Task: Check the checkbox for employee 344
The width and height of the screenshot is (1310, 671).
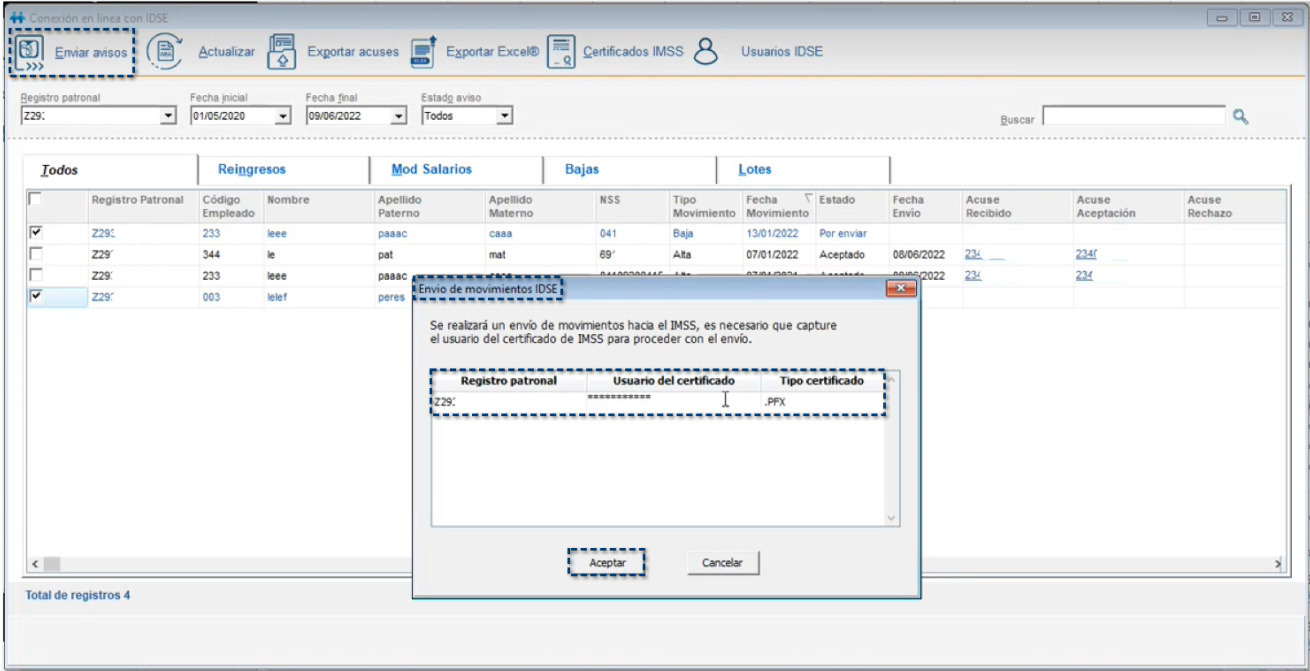Action: tap(36, 254)
